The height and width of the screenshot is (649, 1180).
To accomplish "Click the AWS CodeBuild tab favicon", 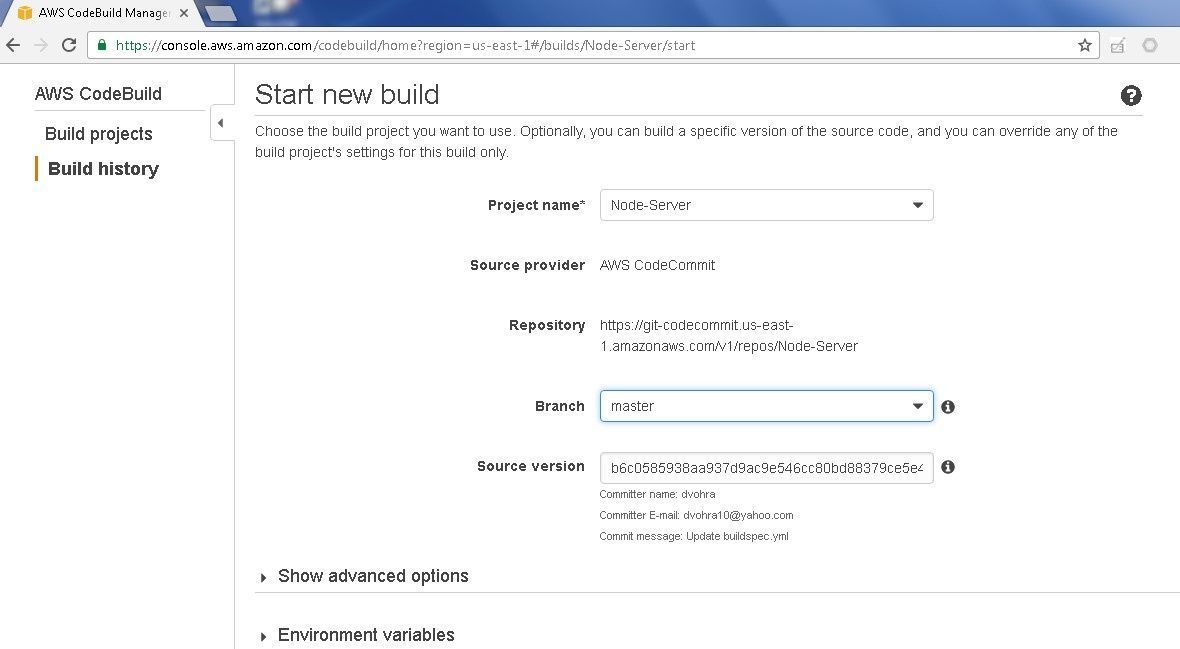I will [25, 13].
